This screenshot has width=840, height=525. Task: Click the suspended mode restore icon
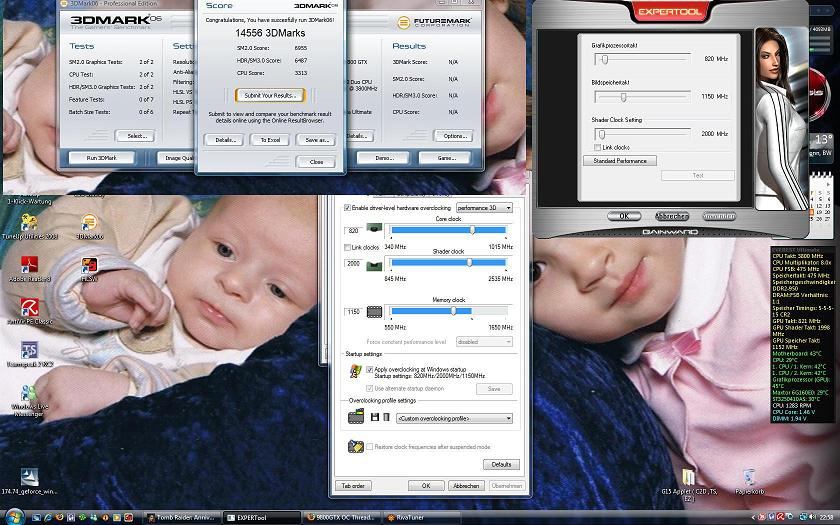(x=355, y=446)
